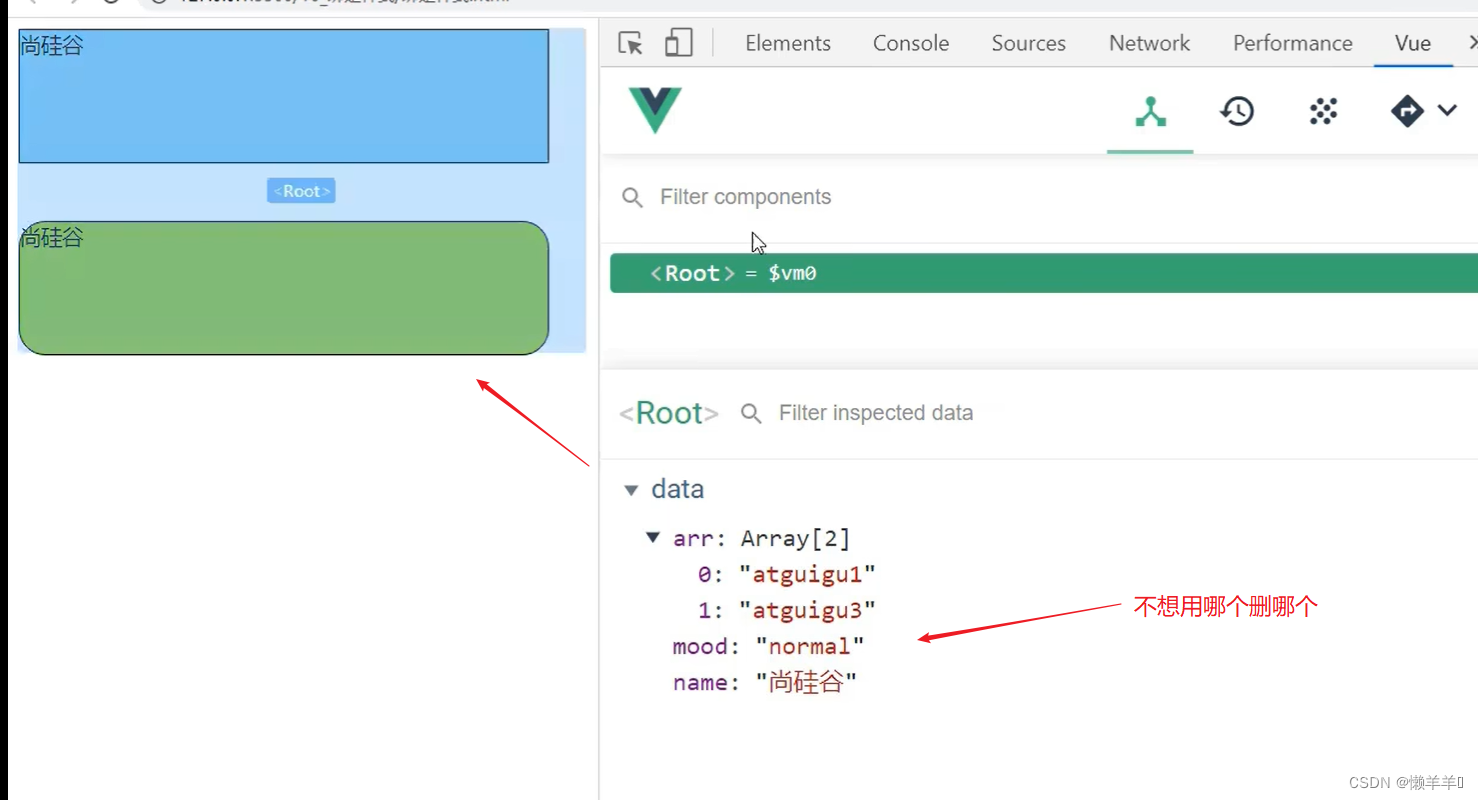Image resolution: width=1478 pixels, height=800 pixels.
Task: Open the Vue events dots icon
Action: coord(1323,111)
